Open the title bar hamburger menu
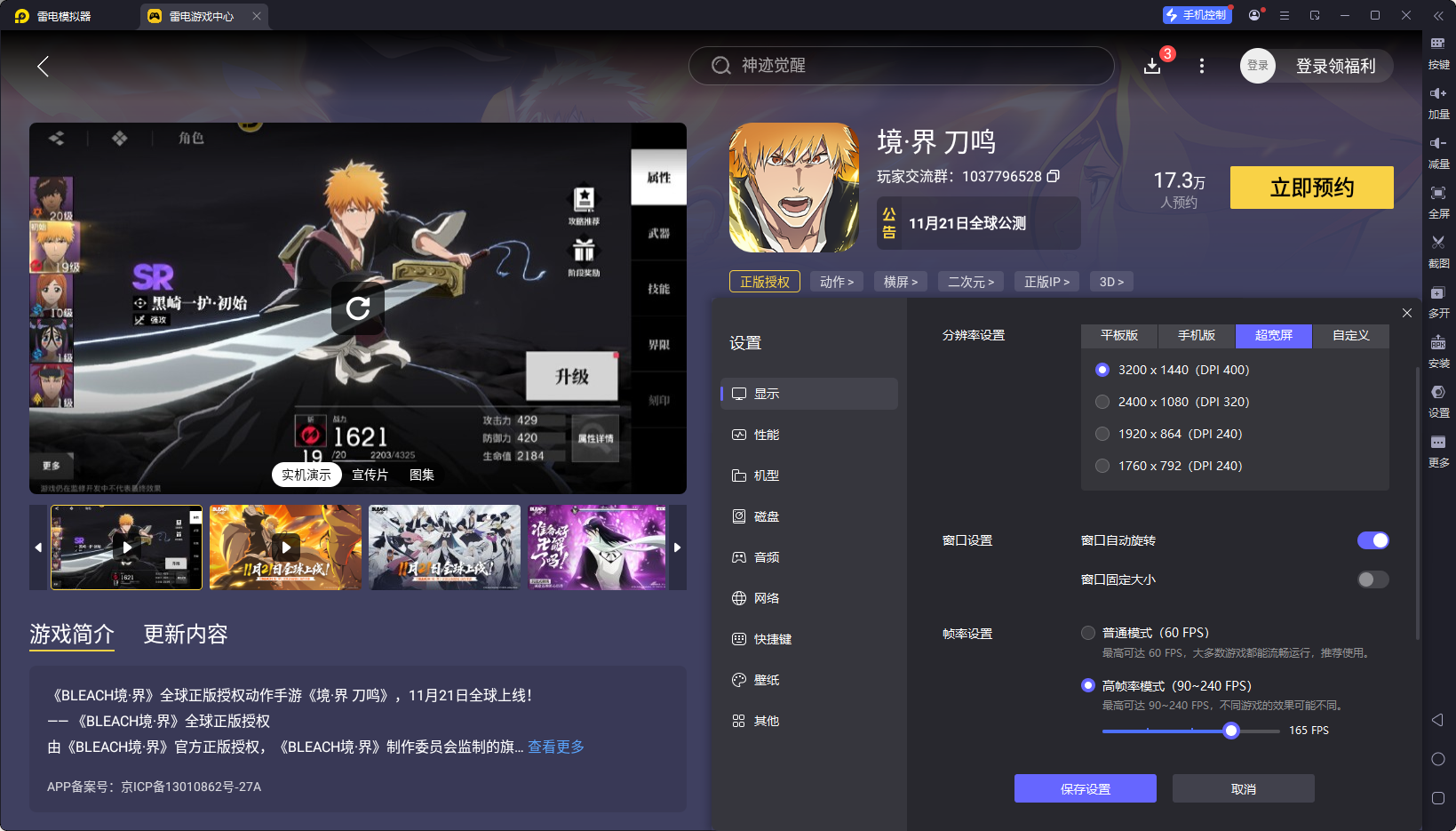This screenshot has height=831, width=1456. (1285, 15)
